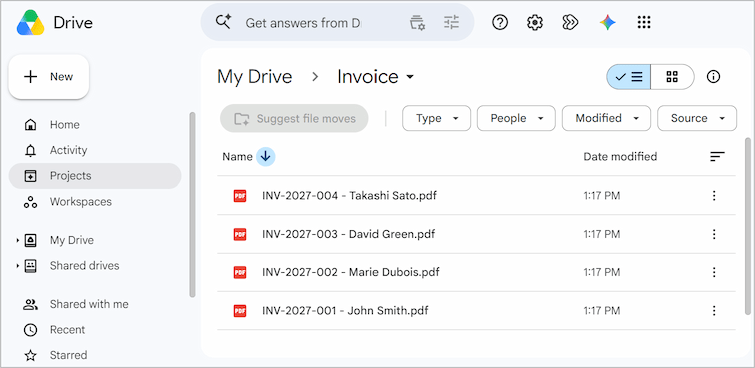
Task: Open the search filter folder icon
Action: coord(417,23)
